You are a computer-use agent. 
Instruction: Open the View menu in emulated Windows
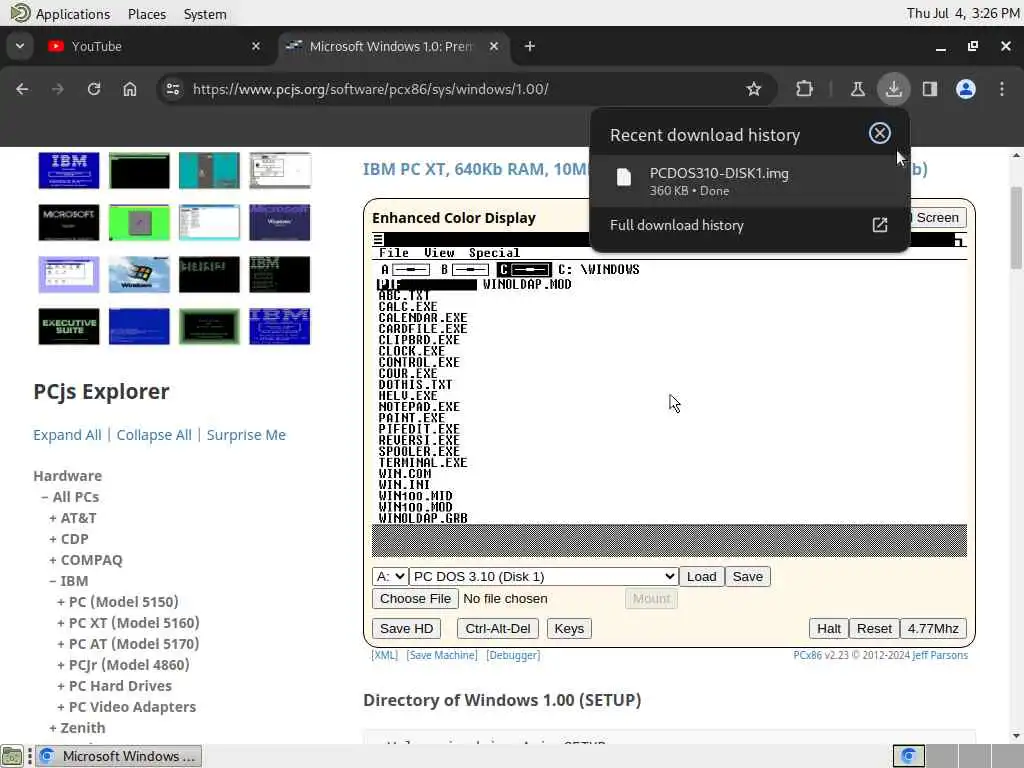click(x=439, y=253)
